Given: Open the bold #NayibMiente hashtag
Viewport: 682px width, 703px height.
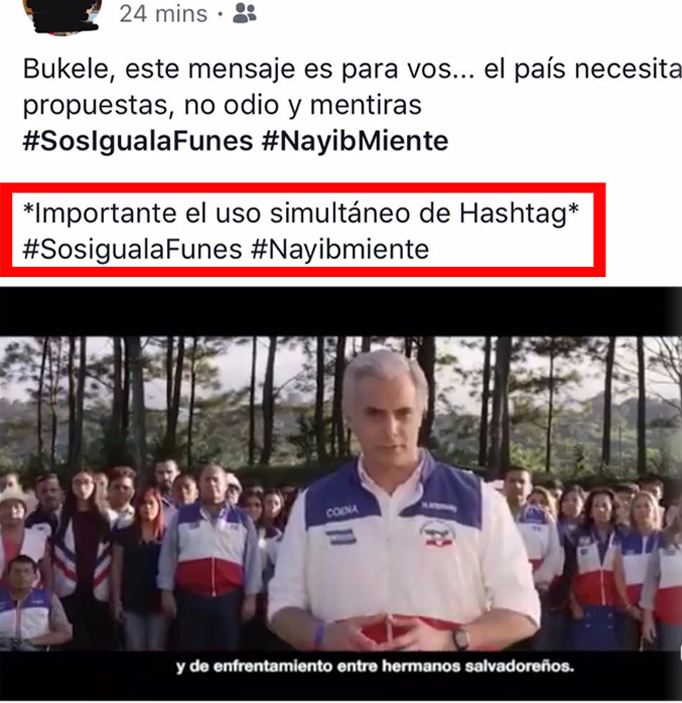Looking at the screenshot, I should pyautogui.click(x=355, y=141).
